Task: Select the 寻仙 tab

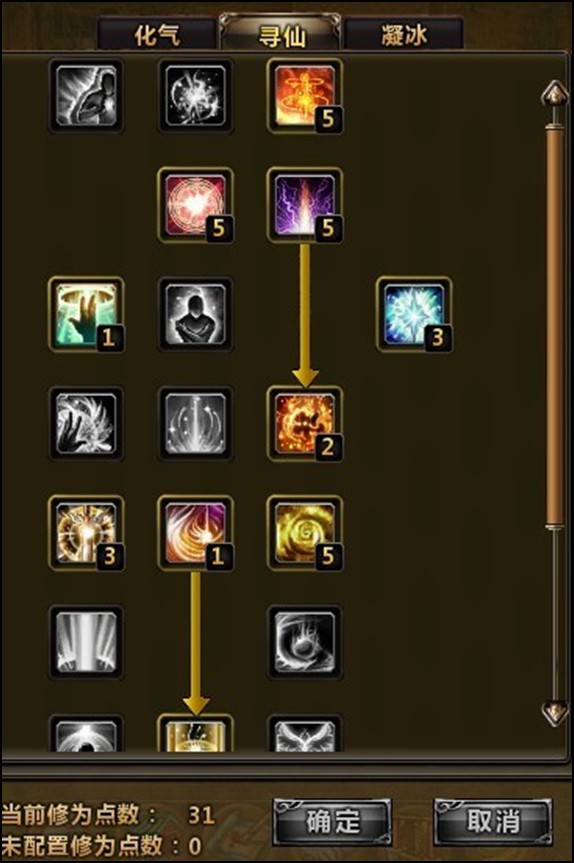Action: click(281, 35)
